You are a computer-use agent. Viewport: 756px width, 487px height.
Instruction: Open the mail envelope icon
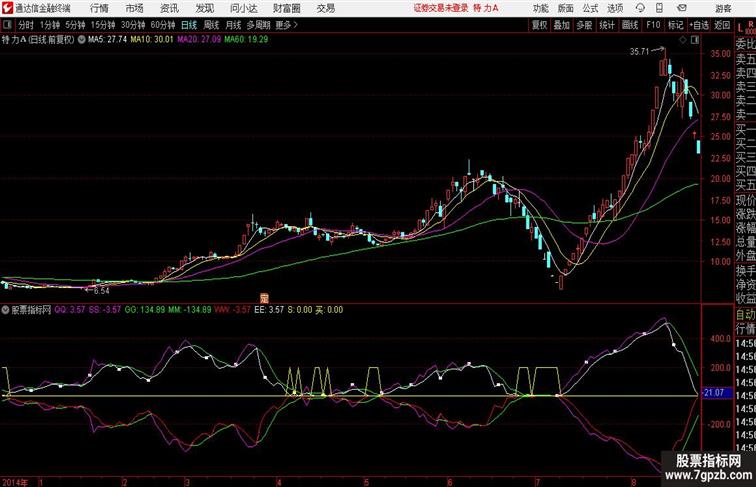point(682,8)
